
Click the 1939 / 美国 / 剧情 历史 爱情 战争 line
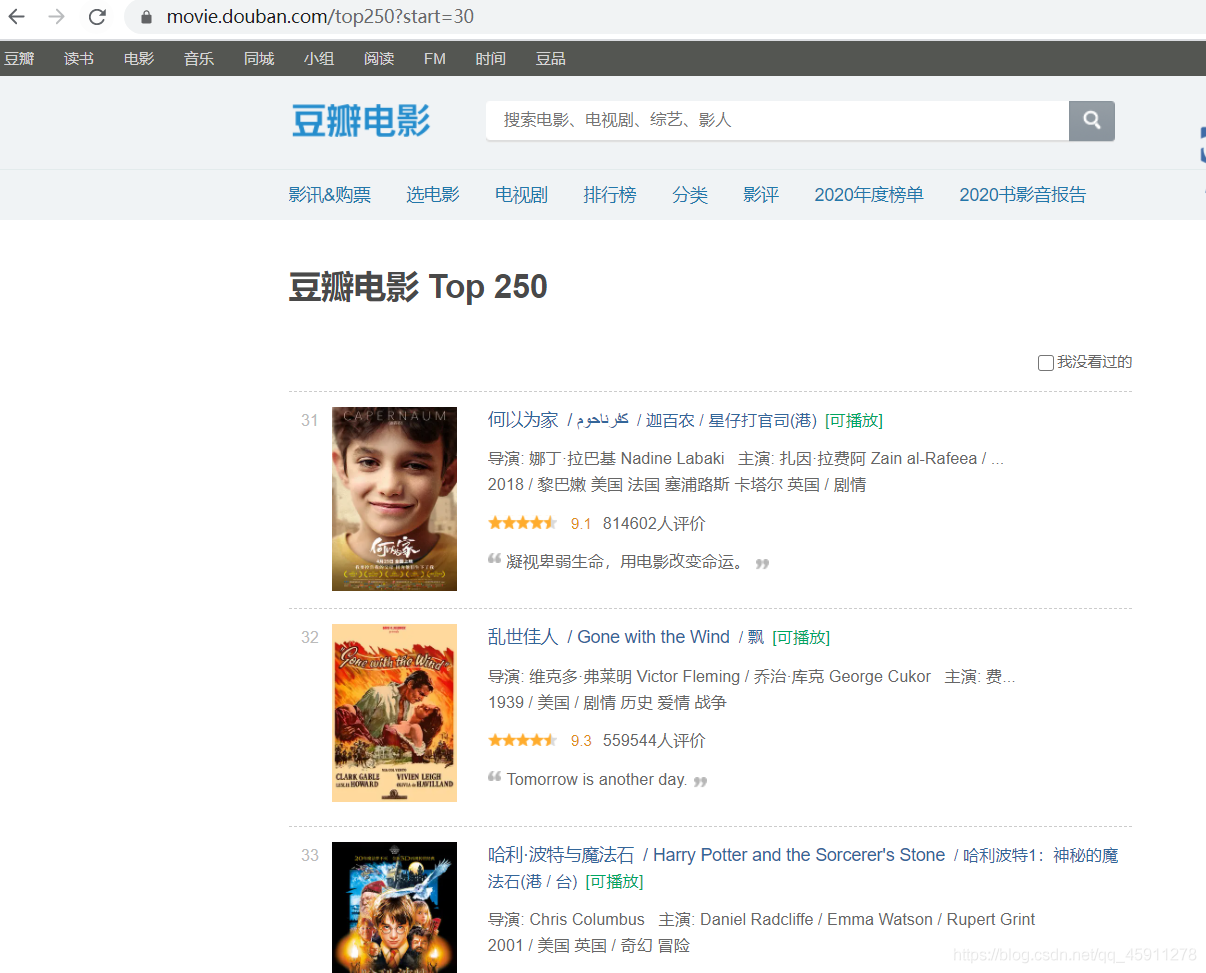tap(607, 703)
